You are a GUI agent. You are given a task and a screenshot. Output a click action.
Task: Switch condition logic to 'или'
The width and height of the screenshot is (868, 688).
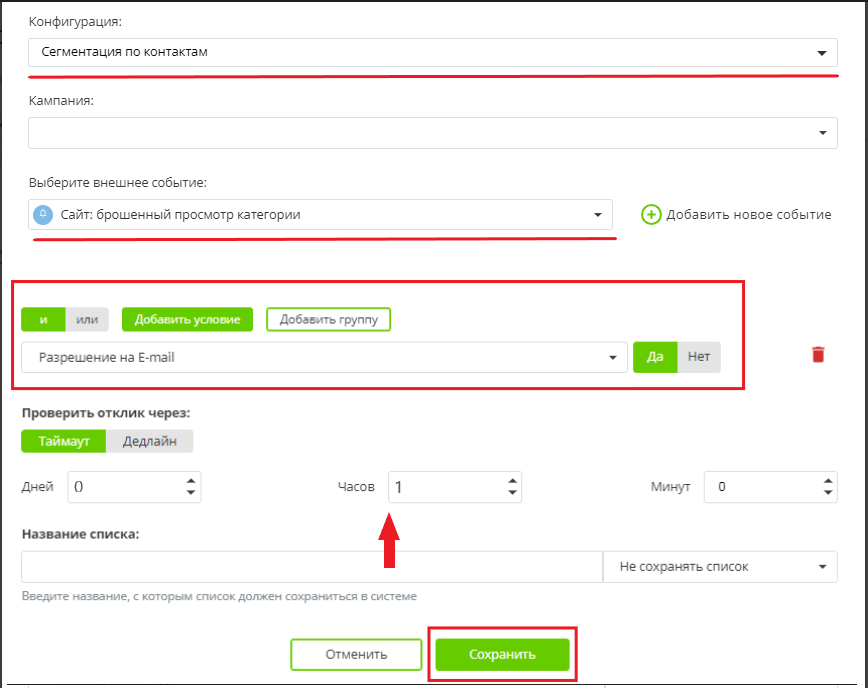pos(87,319)
